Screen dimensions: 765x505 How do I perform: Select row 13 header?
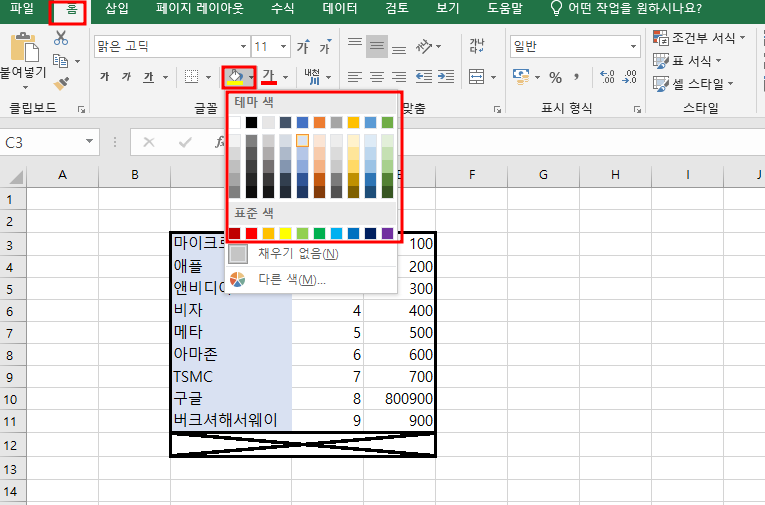point(13,469)
